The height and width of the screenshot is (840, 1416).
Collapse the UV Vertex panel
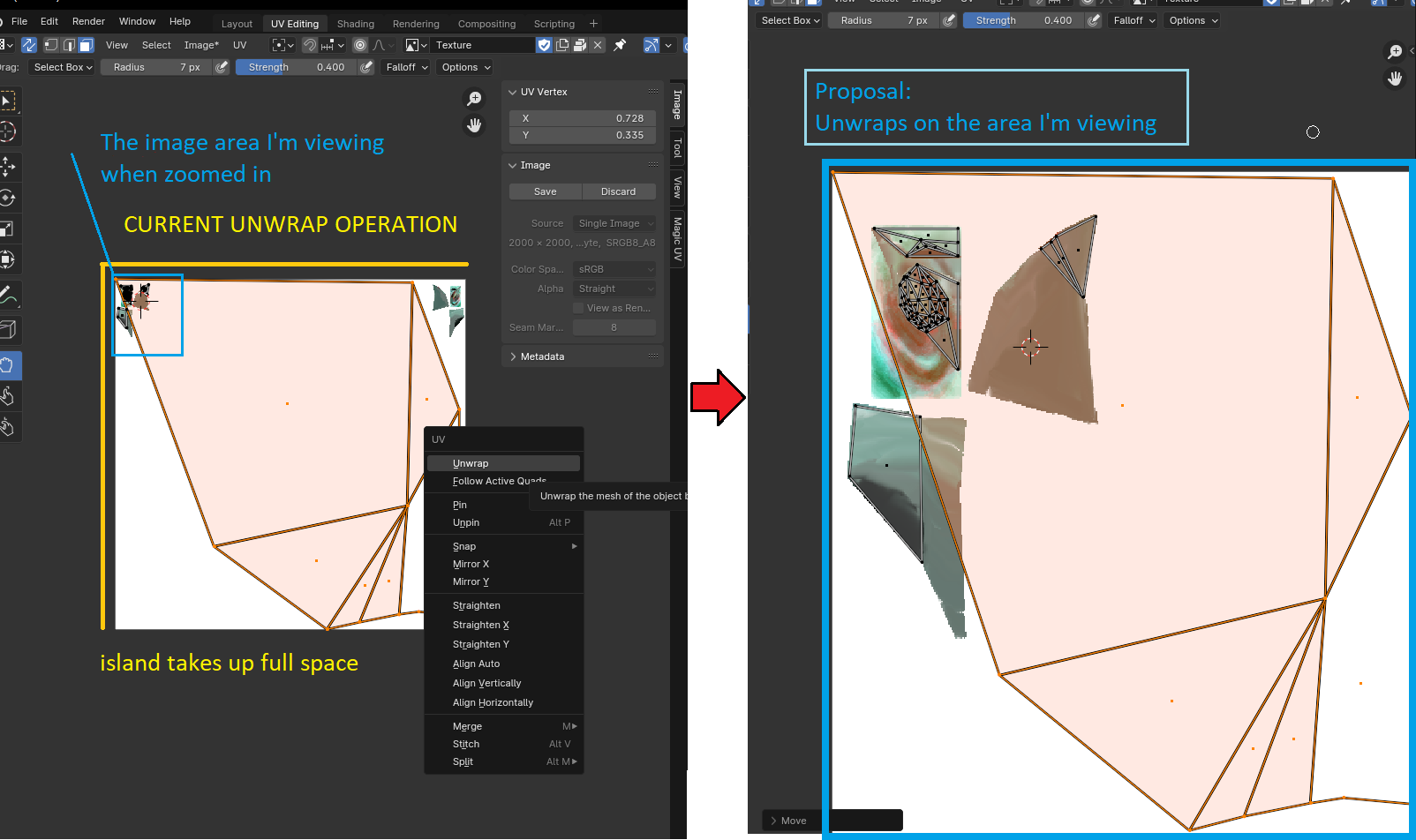(x=584, y=92)
